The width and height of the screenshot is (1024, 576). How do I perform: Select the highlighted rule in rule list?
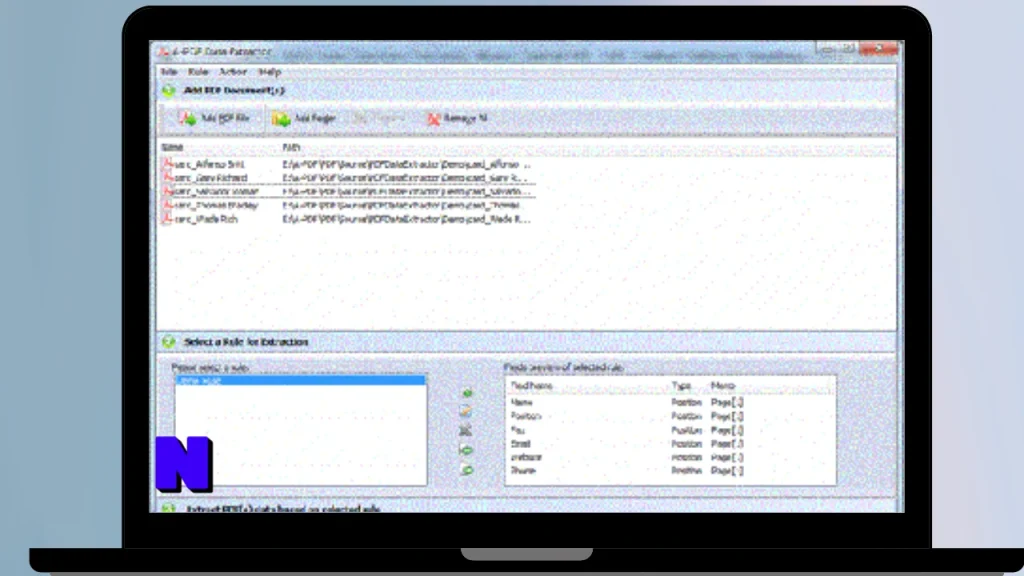click(x=300, y=380)
